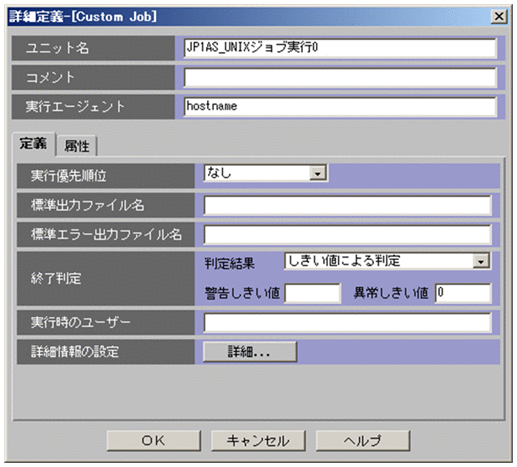Close the 詳細定義 dialog window
517x467 pixels.
499,16
